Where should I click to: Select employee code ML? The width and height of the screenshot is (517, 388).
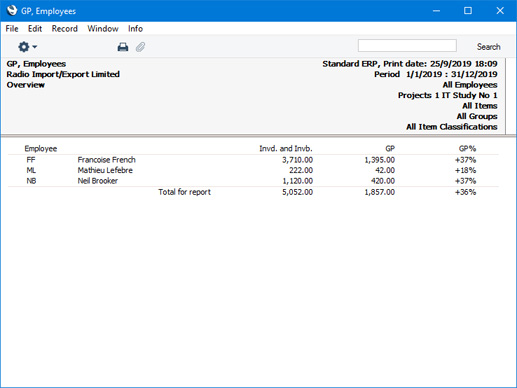click(31, 170)
